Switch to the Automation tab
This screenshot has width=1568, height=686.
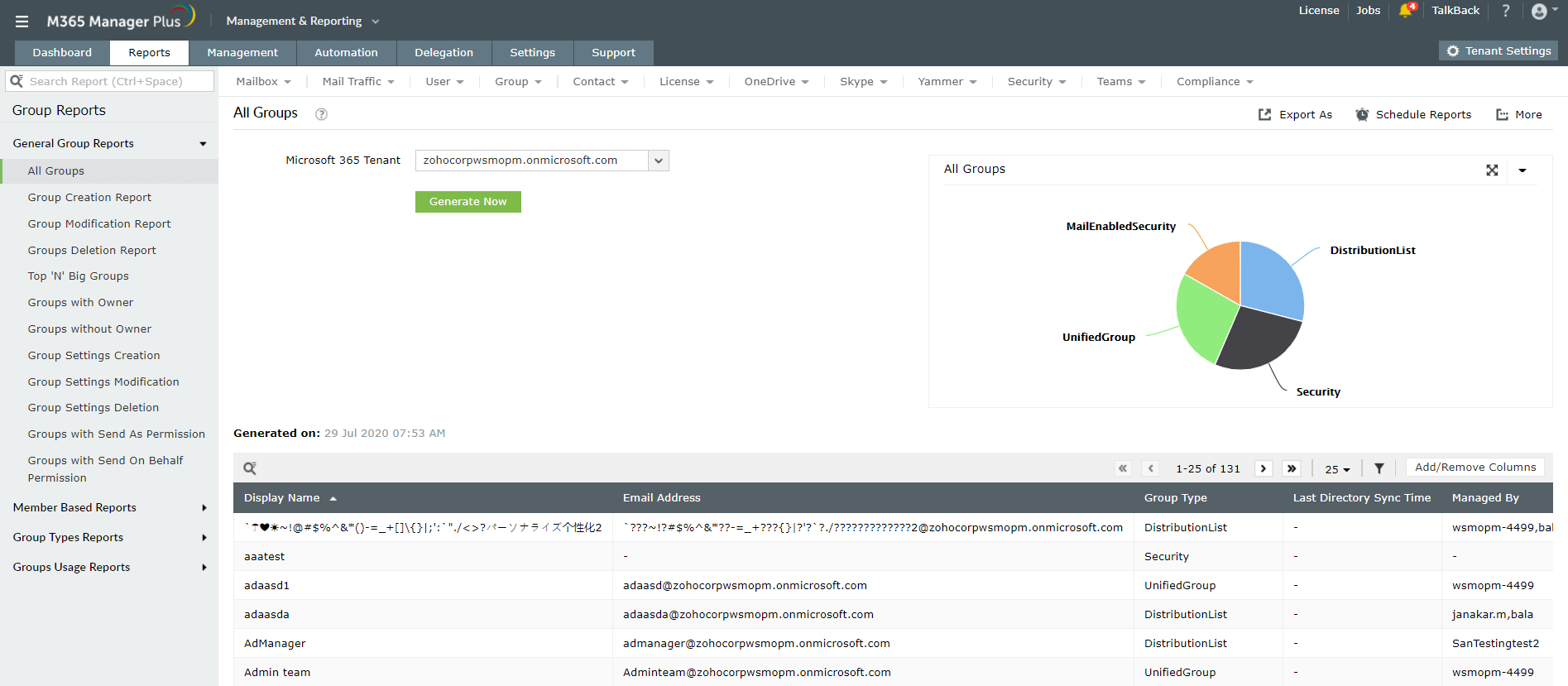346,52
